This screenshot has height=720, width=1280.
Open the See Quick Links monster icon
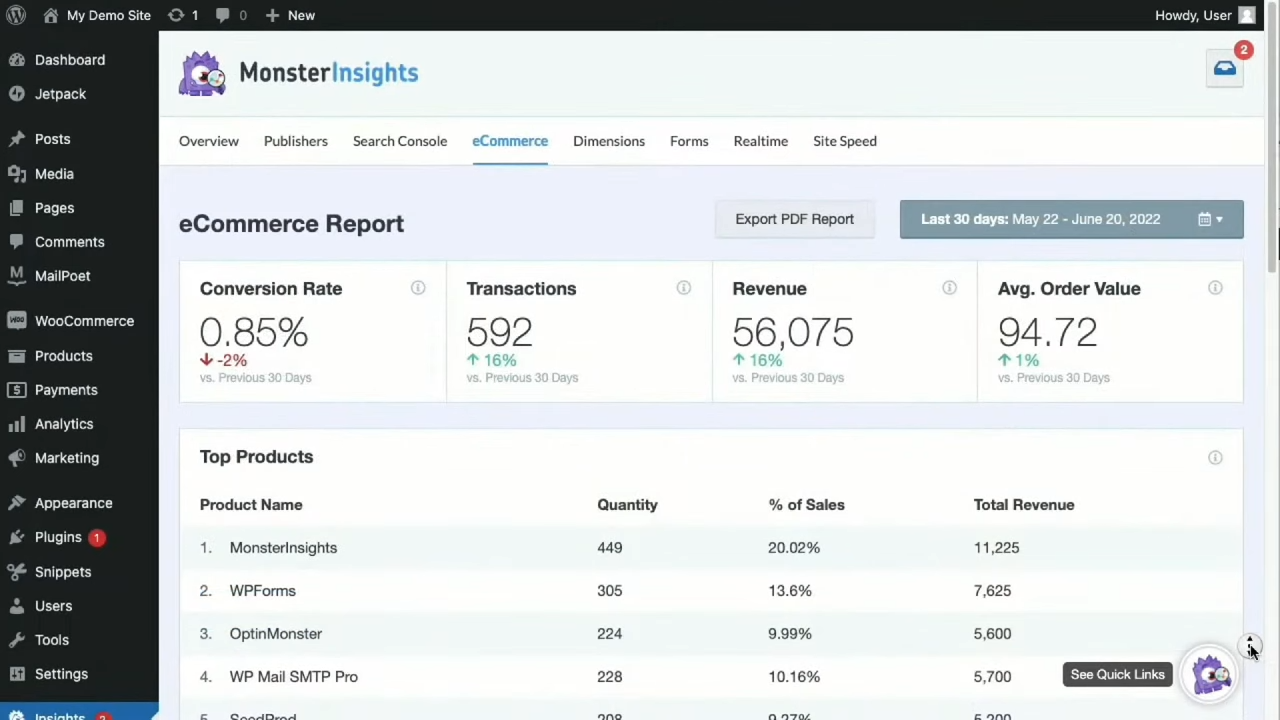pos(1211,675)
